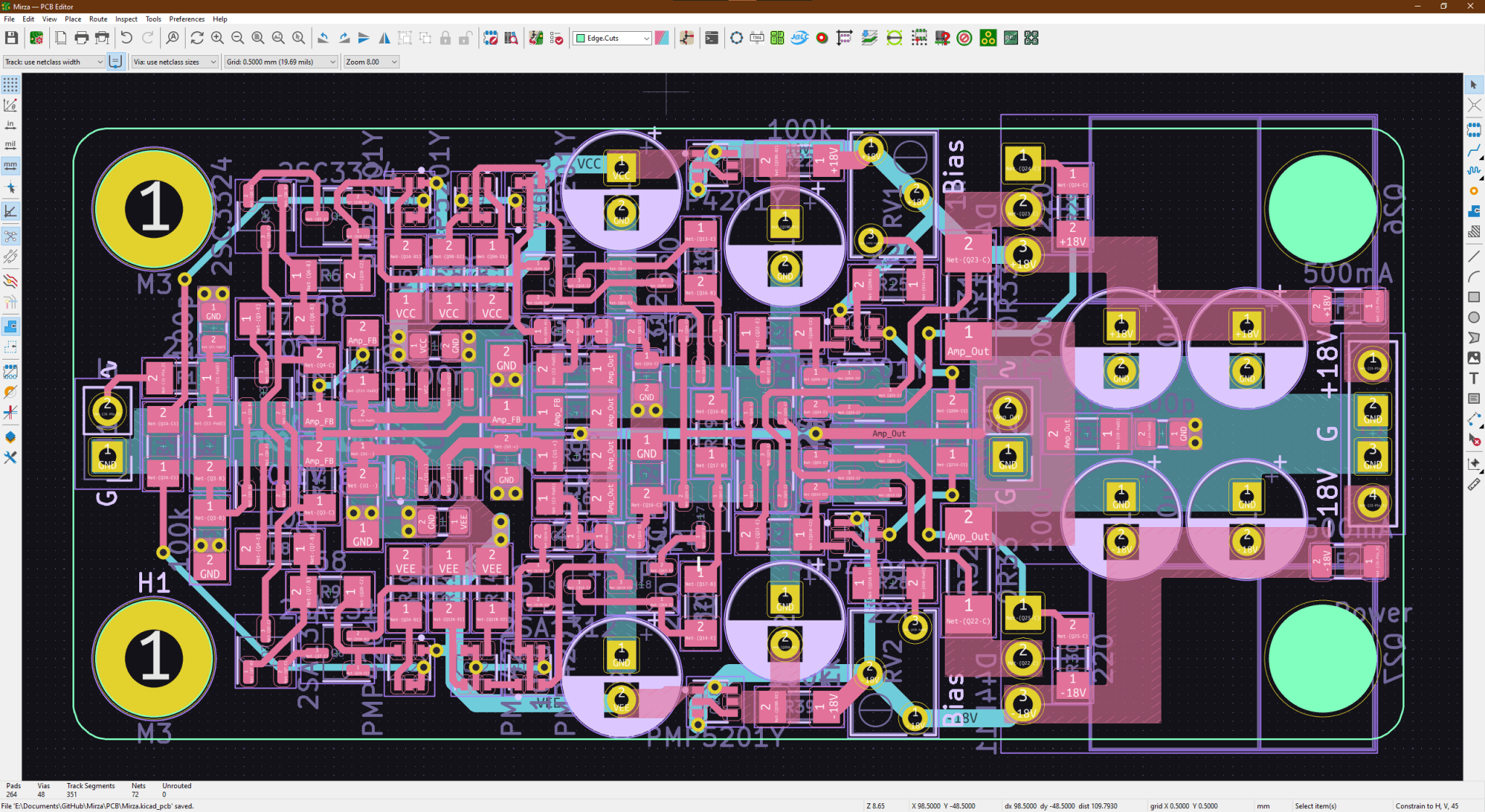1485x812 pixels.
Task: Toggle full-window crosshair cursor
Action: 10,188
